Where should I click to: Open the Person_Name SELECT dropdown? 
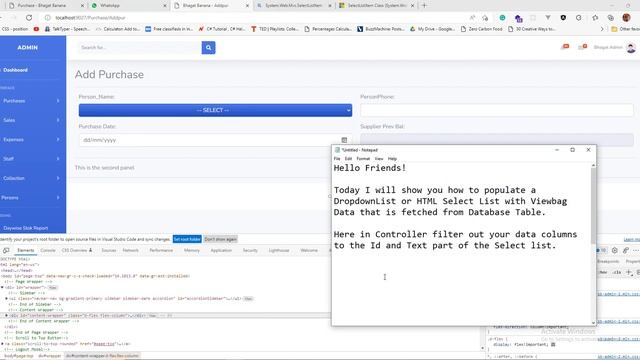click(x=215, y=110)
